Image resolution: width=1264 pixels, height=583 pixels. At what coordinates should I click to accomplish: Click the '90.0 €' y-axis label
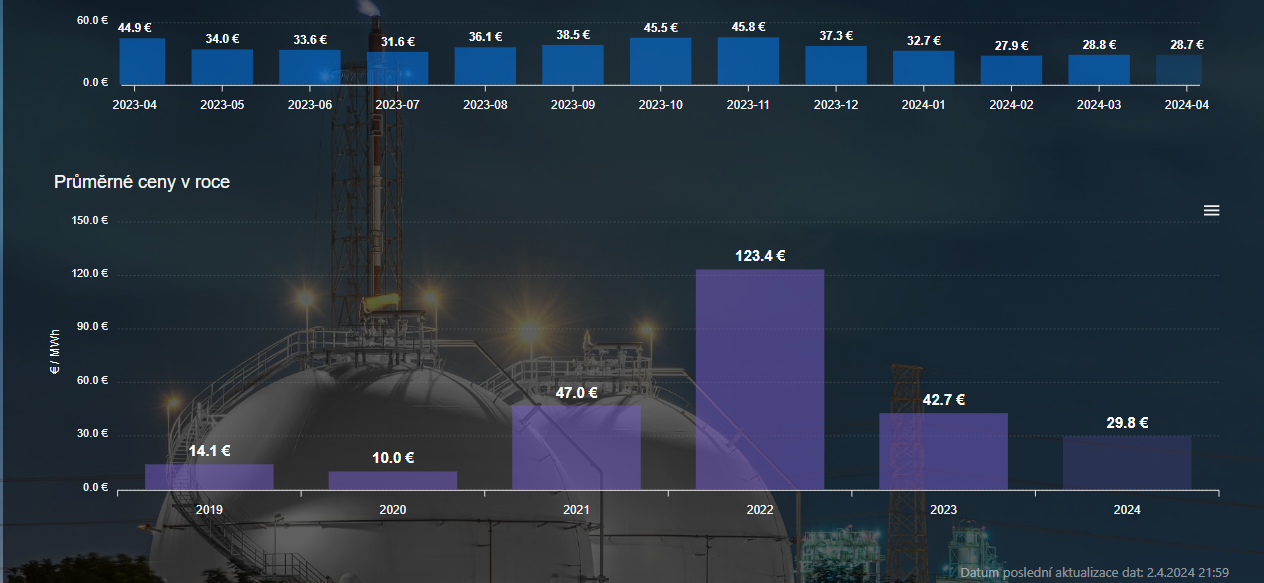tap(93, 328)
